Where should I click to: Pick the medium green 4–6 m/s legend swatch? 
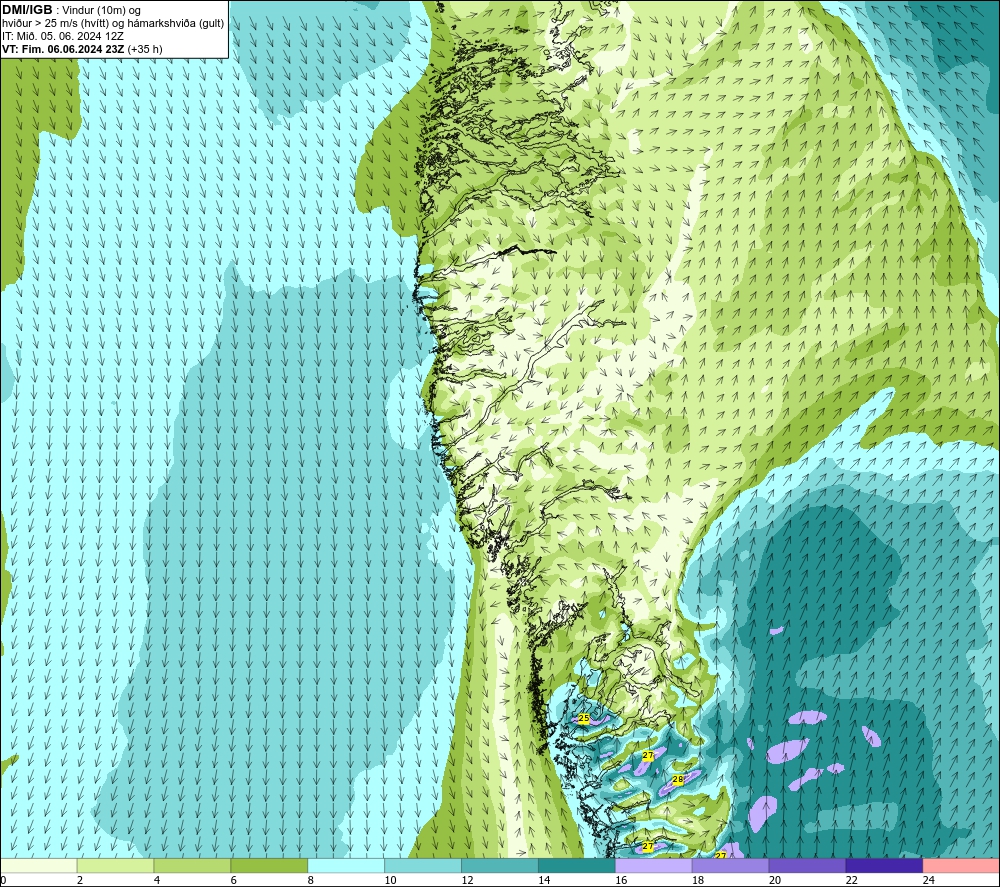pyautogui.click(x=192, y=865)
